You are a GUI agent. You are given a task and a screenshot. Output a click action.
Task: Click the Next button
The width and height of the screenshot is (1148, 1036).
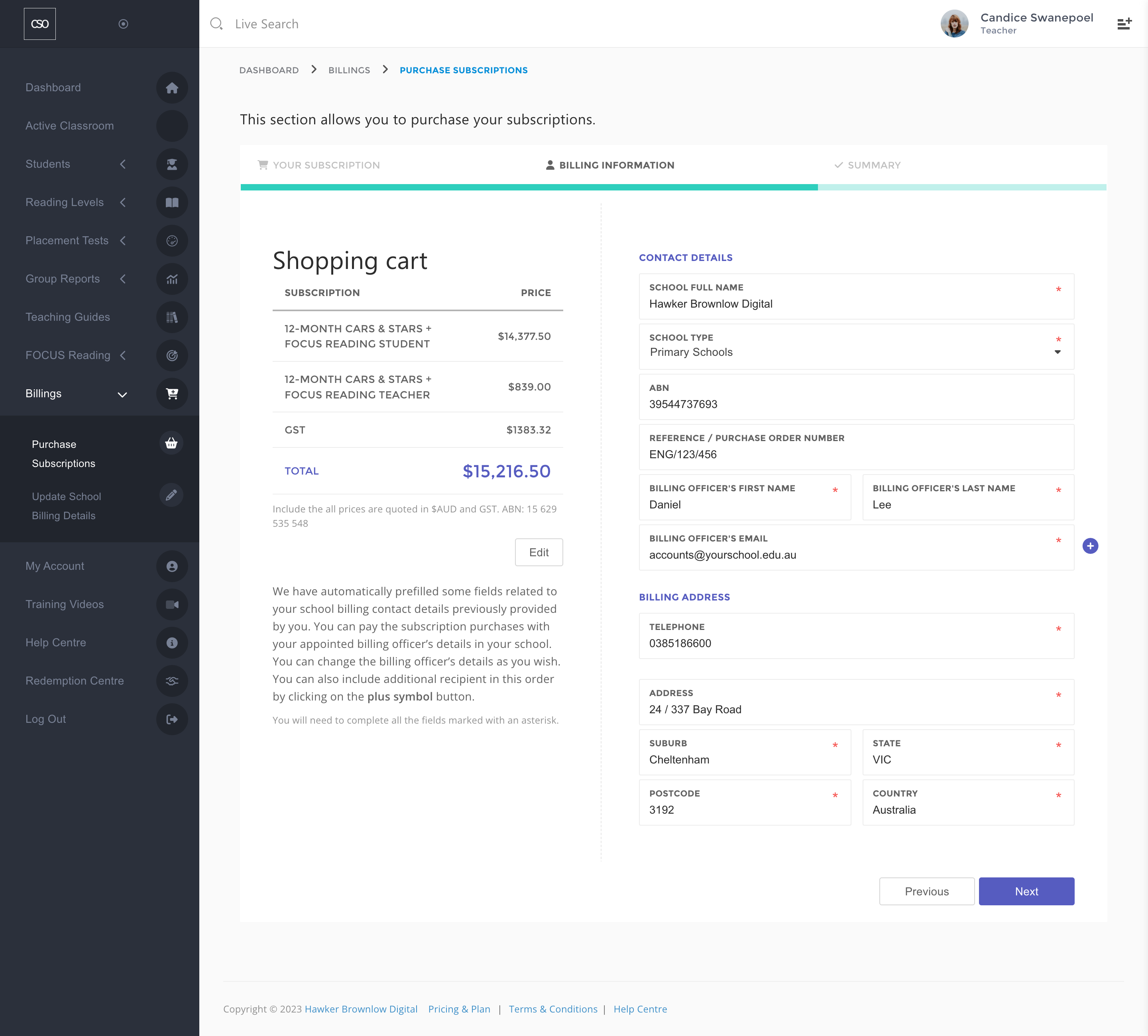coord(1026,891)
